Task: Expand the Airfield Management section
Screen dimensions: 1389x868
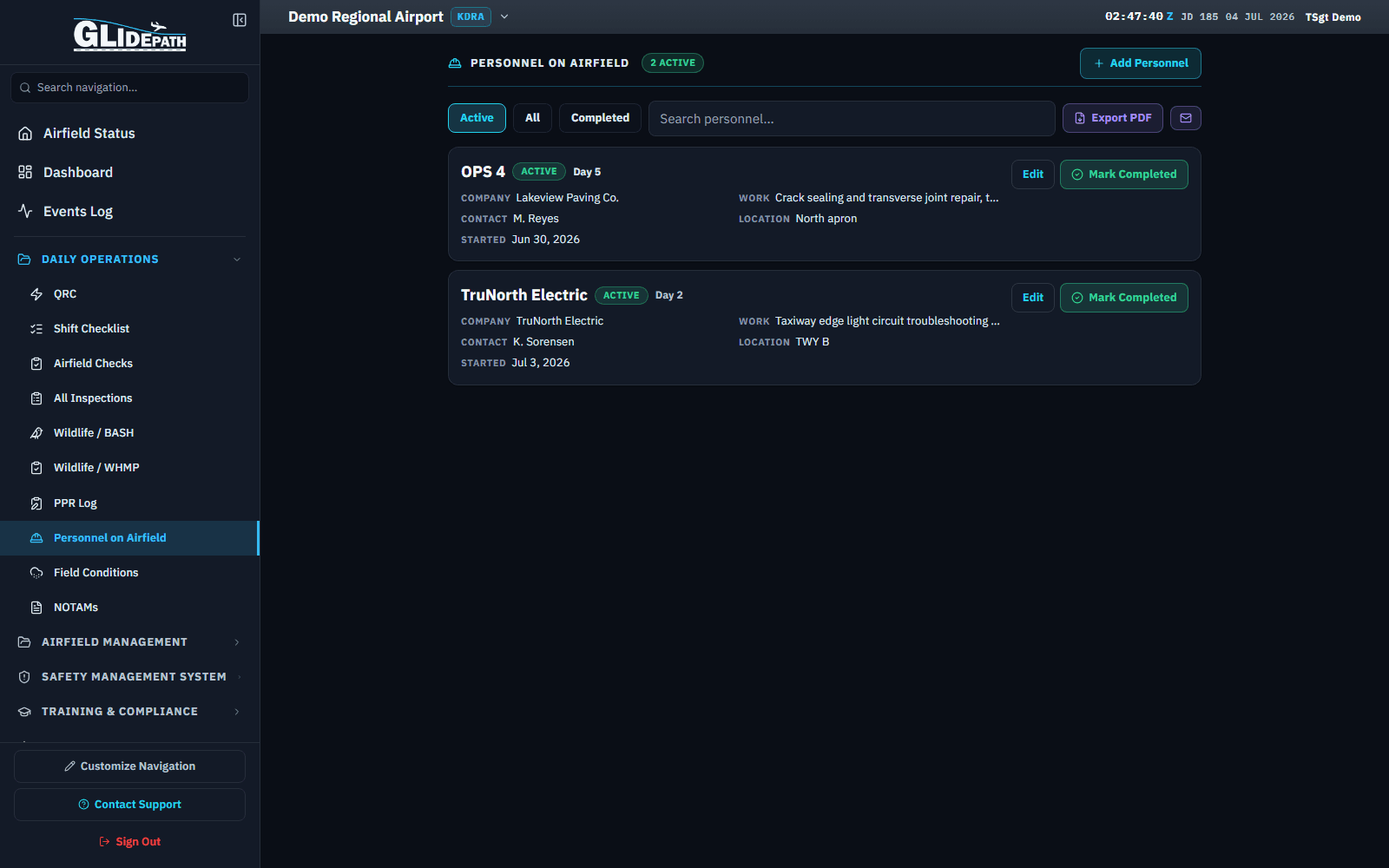Action: 130,642
